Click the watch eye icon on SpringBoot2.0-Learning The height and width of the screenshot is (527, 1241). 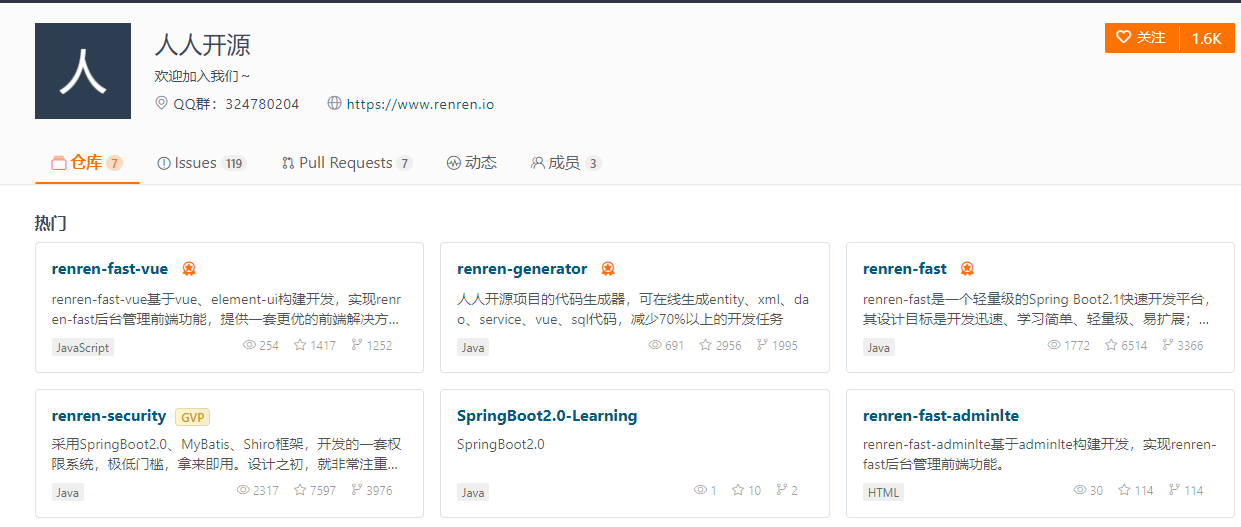click(x=700, y=490)
